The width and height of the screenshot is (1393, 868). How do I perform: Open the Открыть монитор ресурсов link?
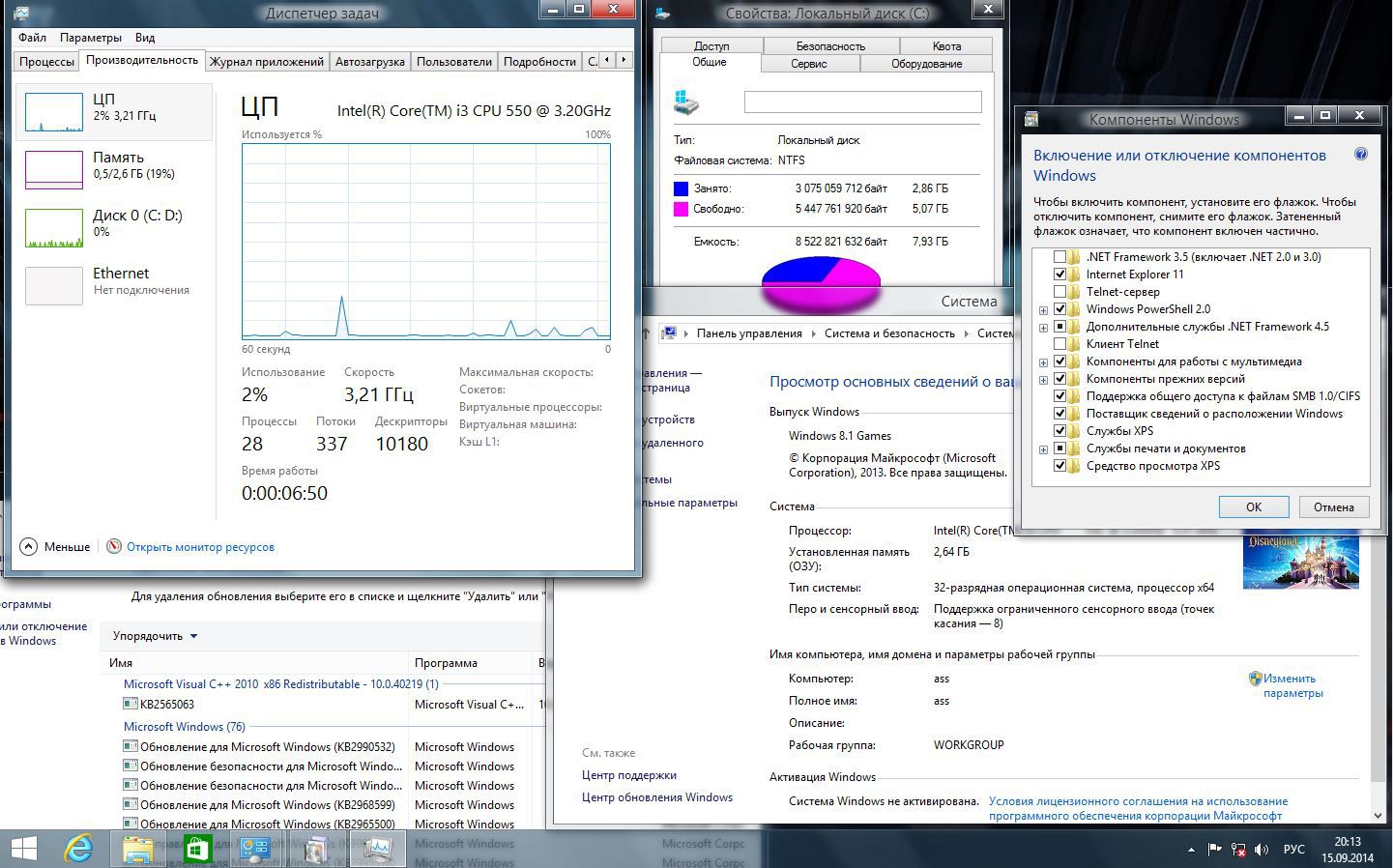[x=200, y=547]
